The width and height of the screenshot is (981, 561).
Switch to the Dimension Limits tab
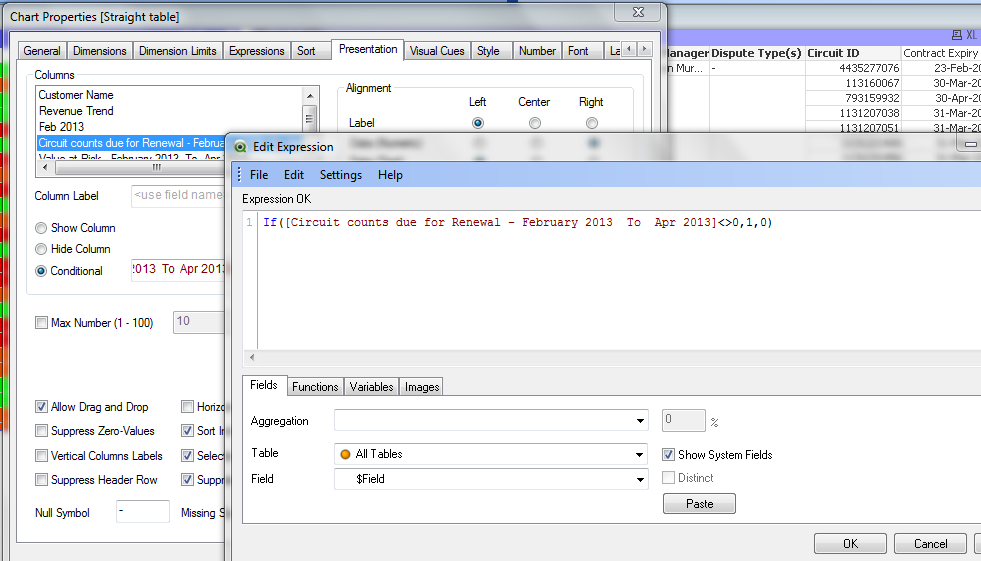click(x=178, y=51)
